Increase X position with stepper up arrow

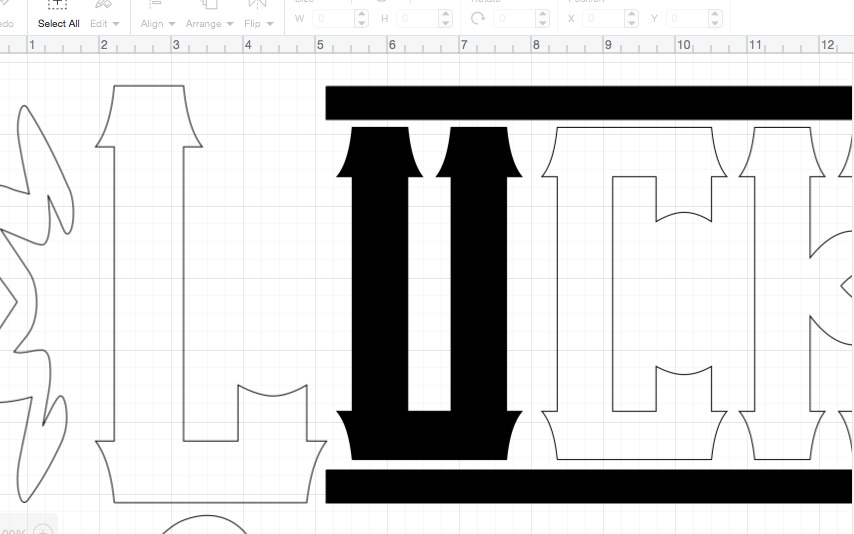click(x=632, y=14)
